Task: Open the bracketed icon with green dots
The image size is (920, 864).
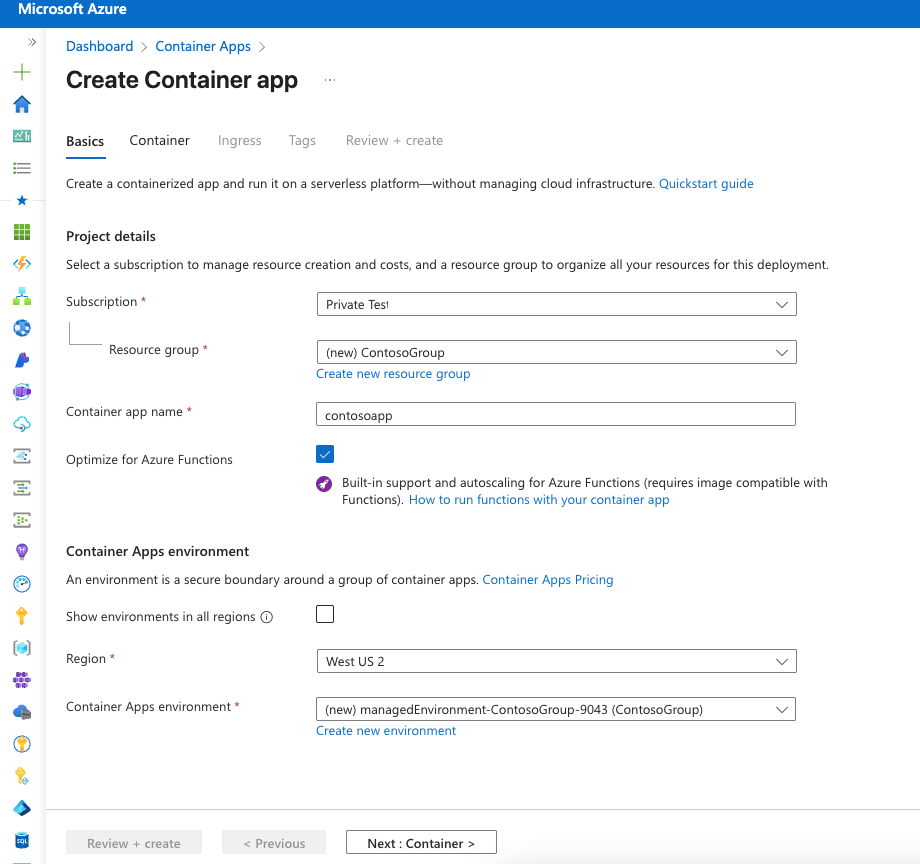Action: click(22, 520)
